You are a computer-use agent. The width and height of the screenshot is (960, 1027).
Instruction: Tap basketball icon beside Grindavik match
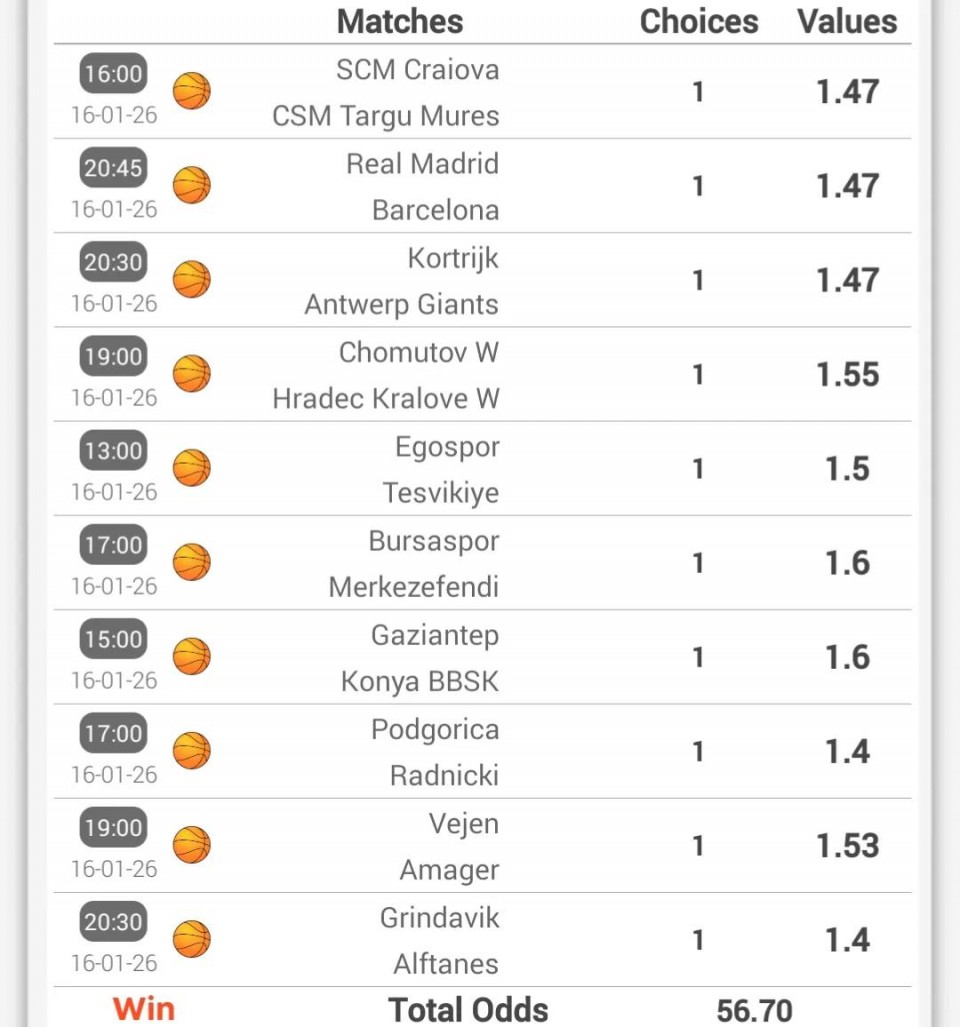(192, 939)
